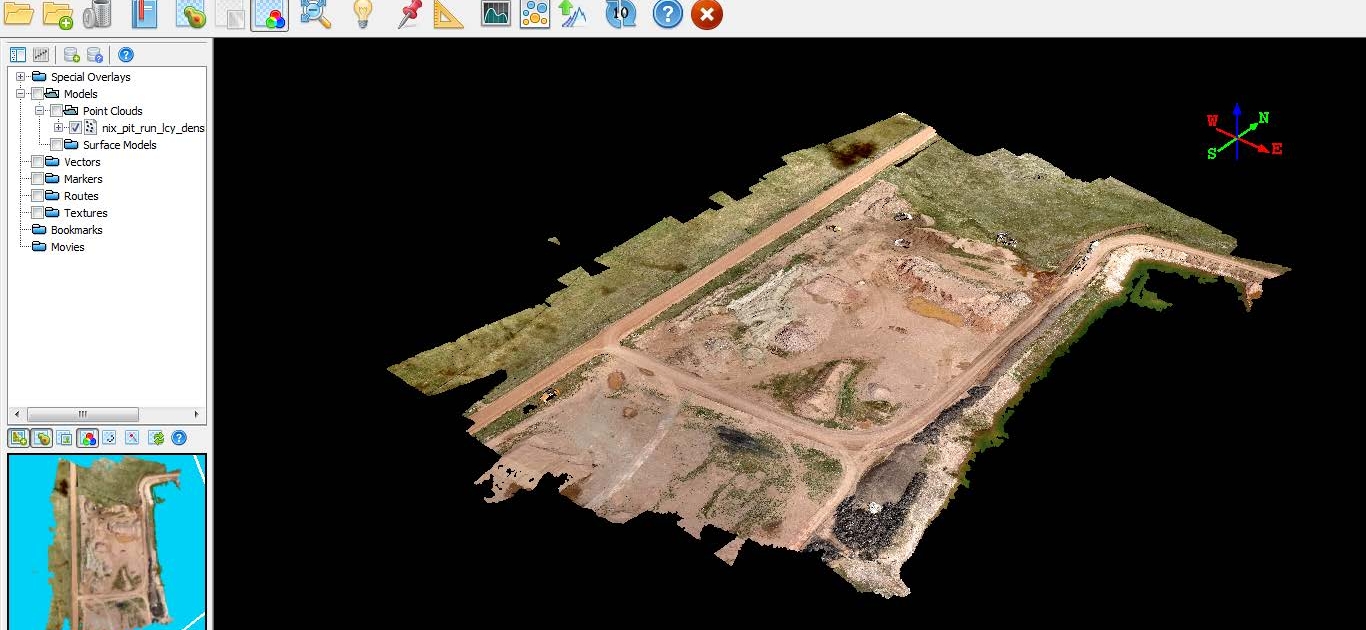
Task: Click the compass orientation axis widget
Action: click(1242, 133)
